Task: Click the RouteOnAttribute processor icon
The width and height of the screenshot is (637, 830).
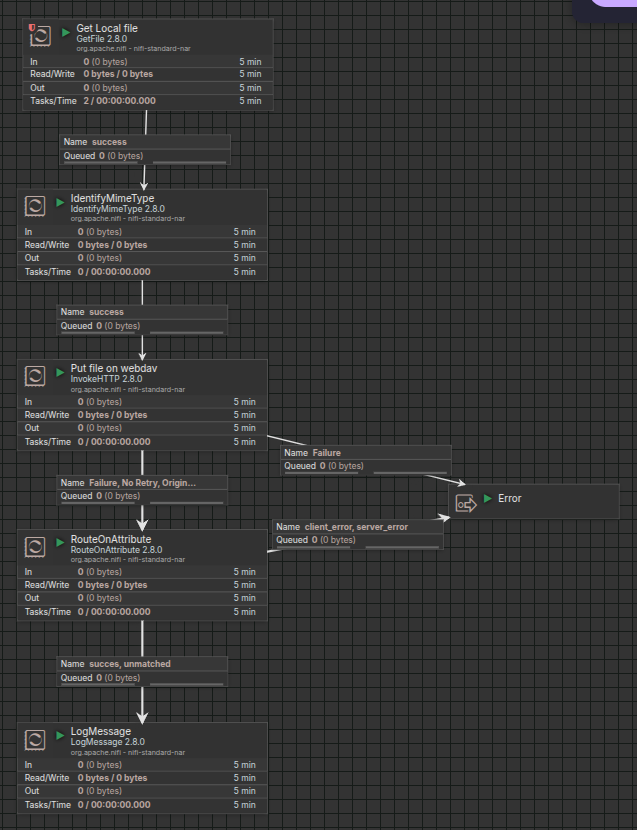Action: pyautogui.click(x=35, y=546)
